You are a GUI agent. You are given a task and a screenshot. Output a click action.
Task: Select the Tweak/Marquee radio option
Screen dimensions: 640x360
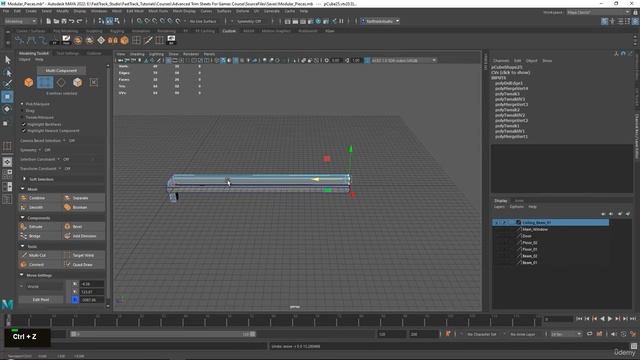click(x=22, y=117)
